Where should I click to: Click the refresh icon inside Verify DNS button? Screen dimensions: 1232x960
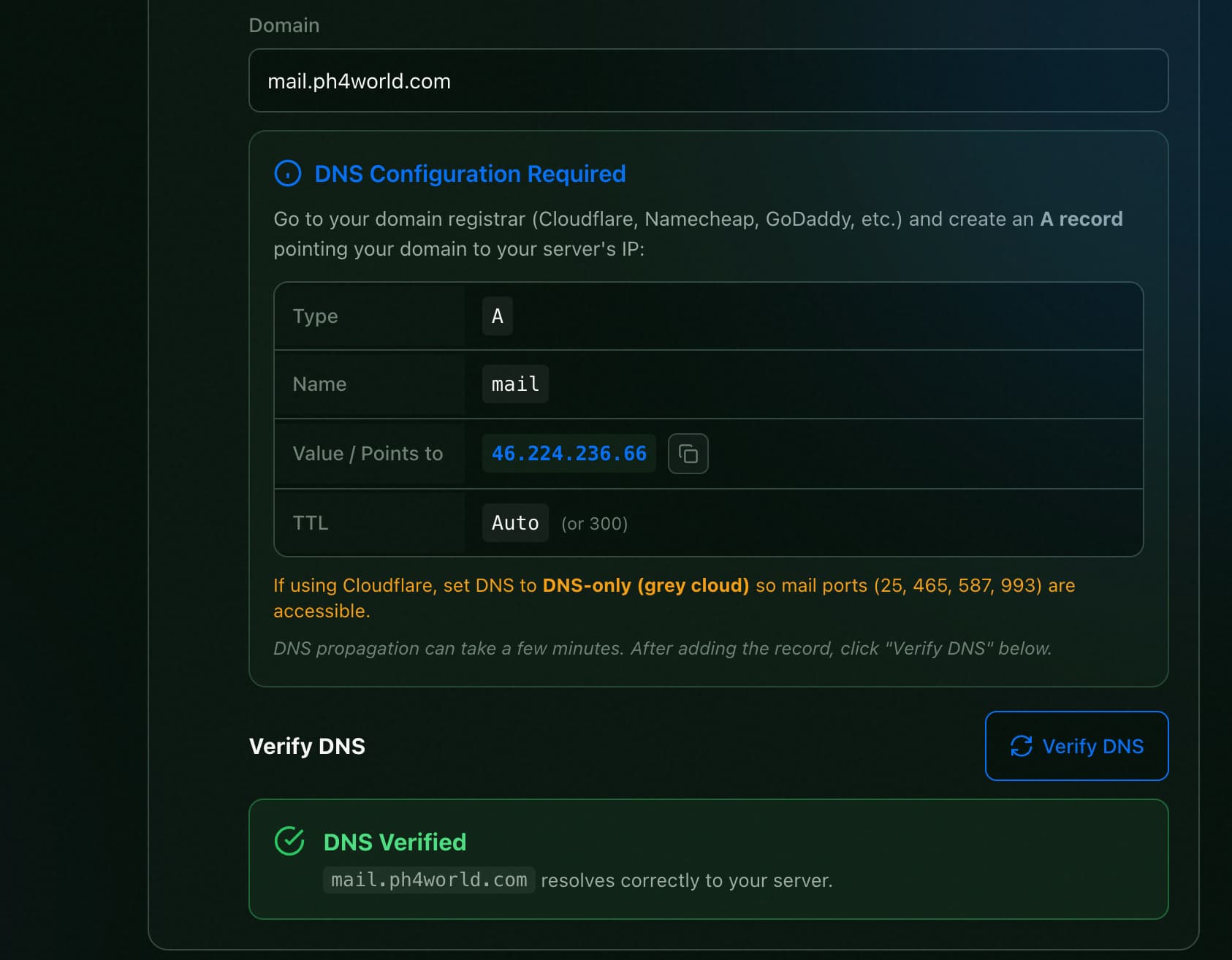click(x=1021, y=746)
